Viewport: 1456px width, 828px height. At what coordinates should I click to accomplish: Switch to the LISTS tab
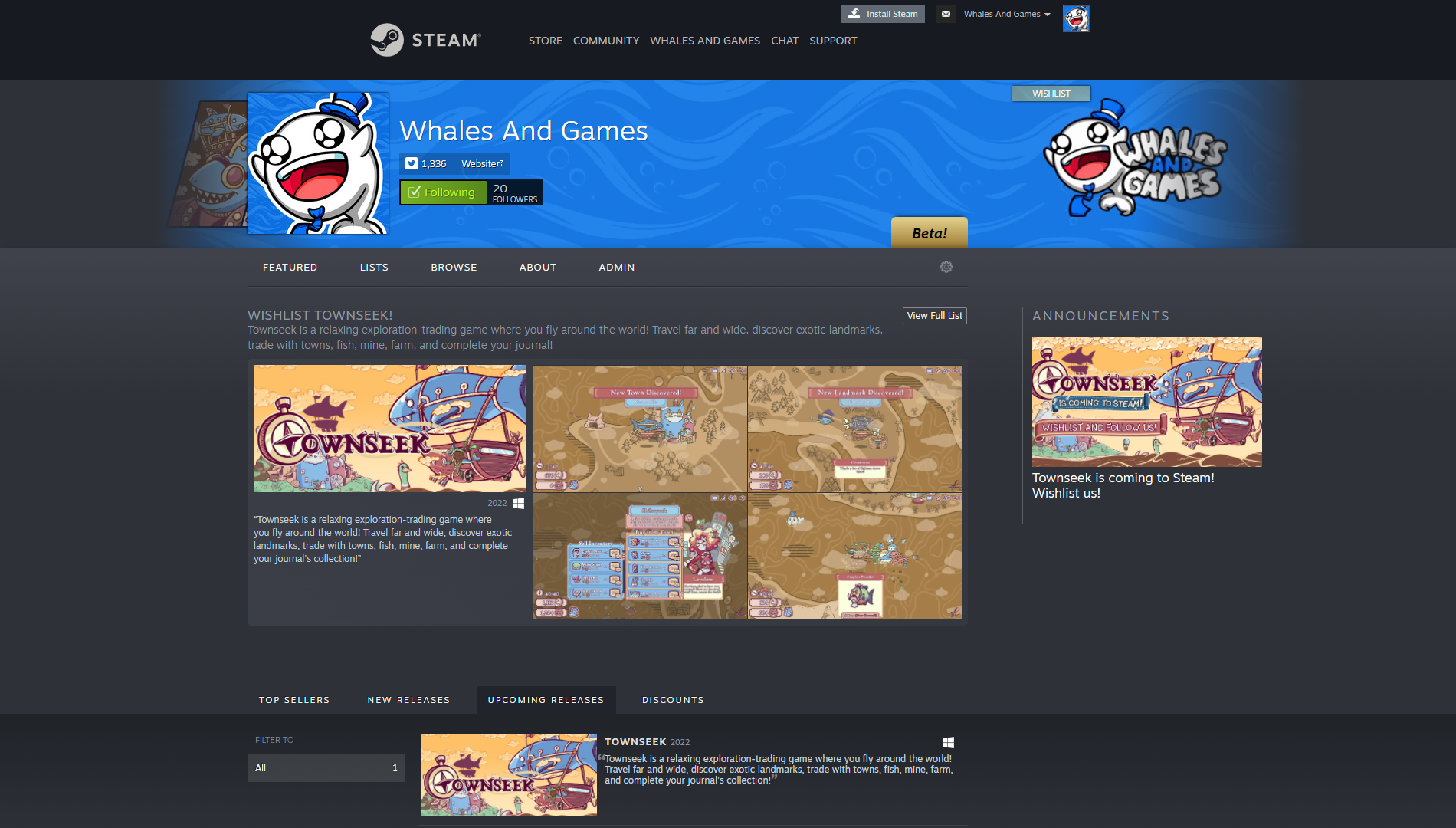point(374,267)
